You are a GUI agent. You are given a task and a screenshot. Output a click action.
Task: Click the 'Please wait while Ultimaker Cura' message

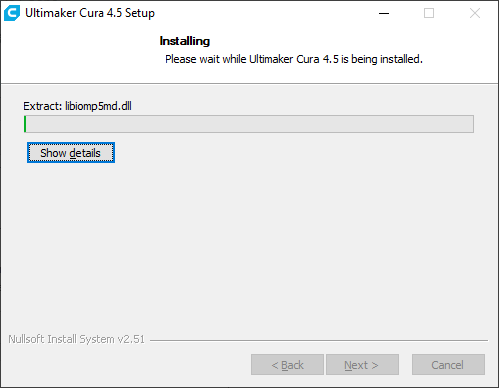point(294,59)
